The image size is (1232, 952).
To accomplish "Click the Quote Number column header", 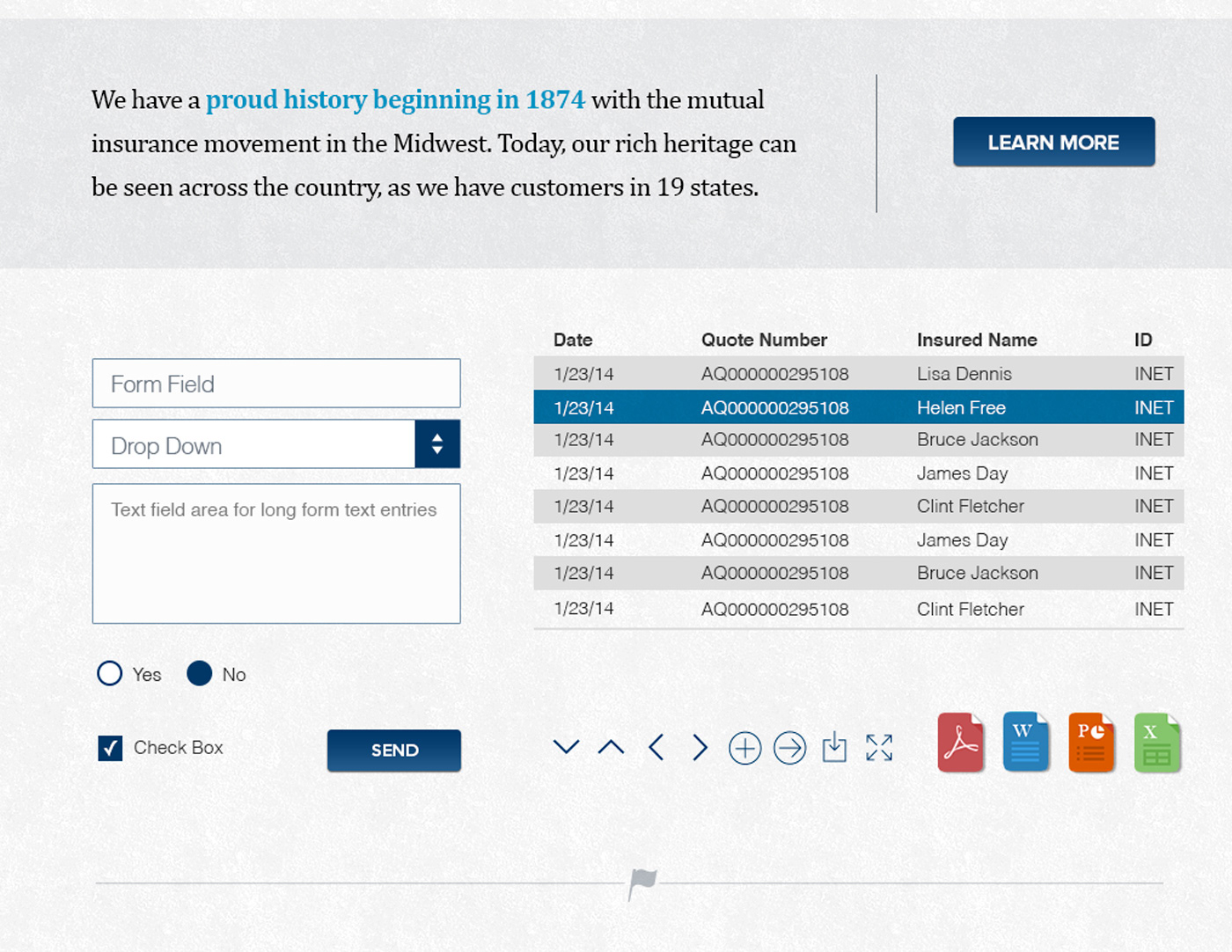I will coord(764,340).
